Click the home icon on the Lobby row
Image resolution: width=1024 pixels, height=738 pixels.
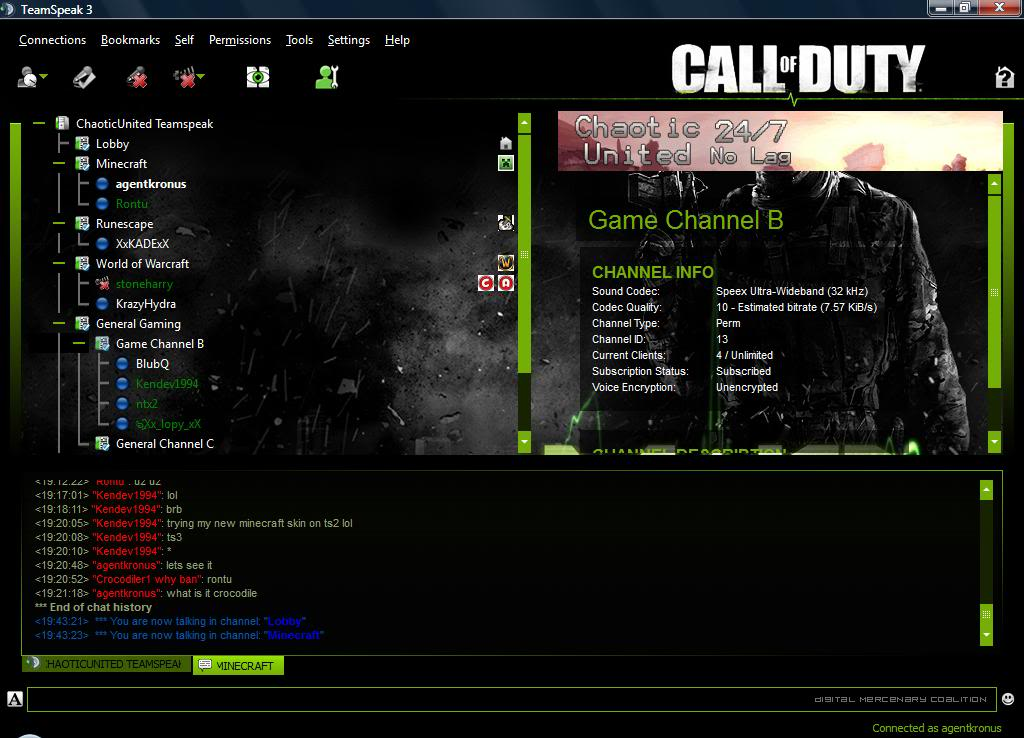tap(505, 143)
